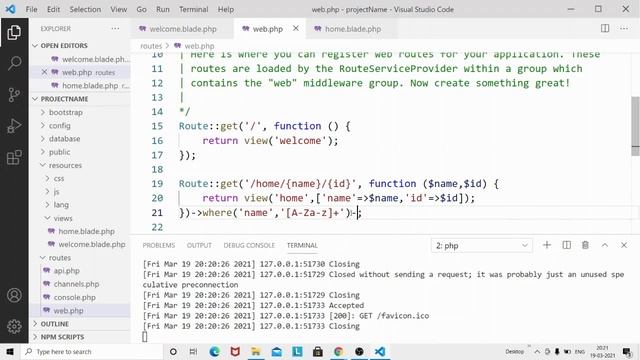Open Cortana circle on taskbar
The width and height of the screenshot is (640, 360).
click(x=173, y=351)
